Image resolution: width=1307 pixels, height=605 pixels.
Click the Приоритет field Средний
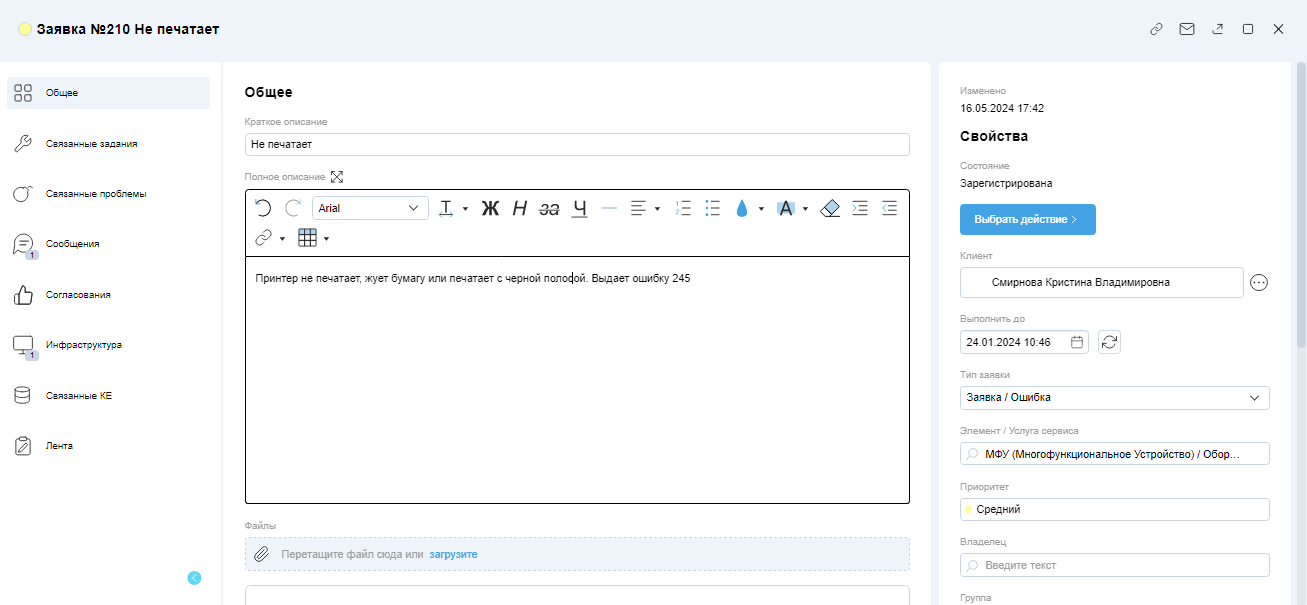point(1115,509)
